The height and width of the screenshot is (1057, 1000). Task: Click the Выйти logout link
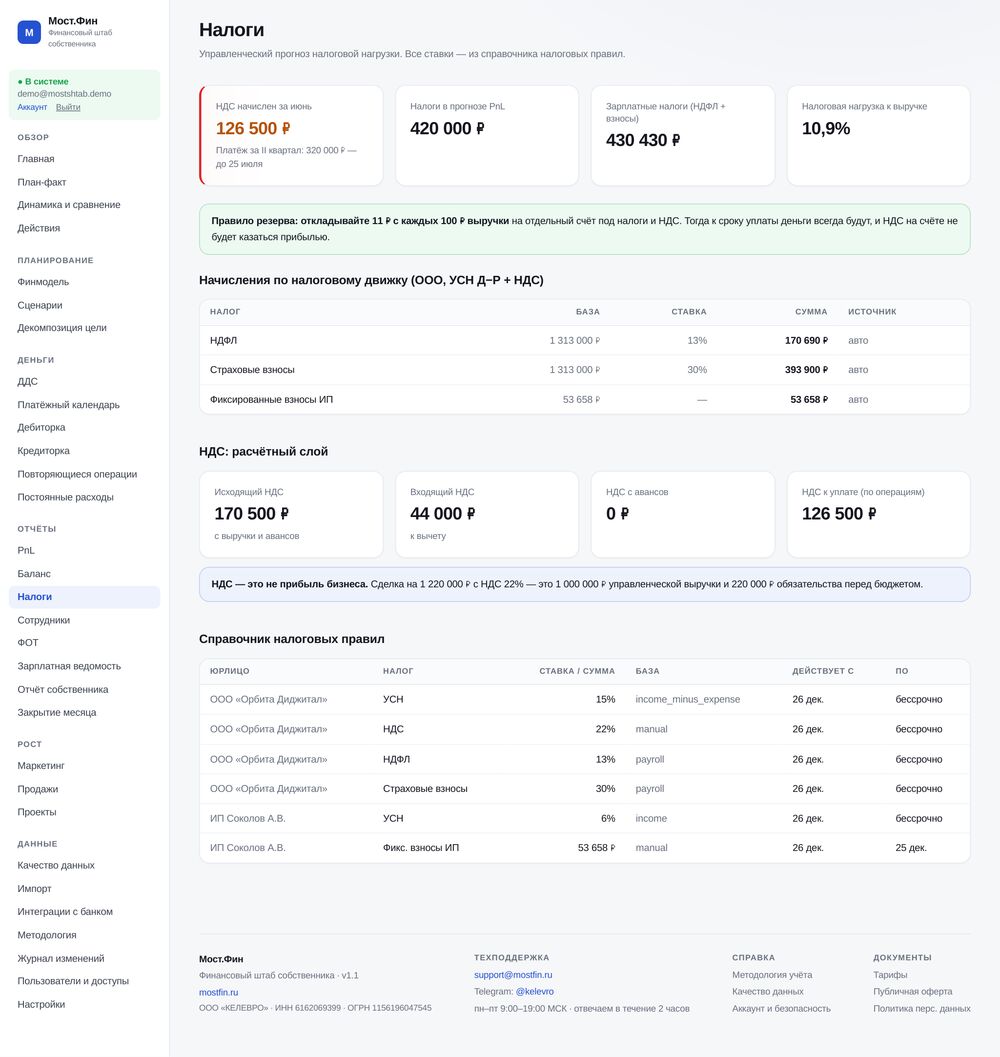[68, 107]
